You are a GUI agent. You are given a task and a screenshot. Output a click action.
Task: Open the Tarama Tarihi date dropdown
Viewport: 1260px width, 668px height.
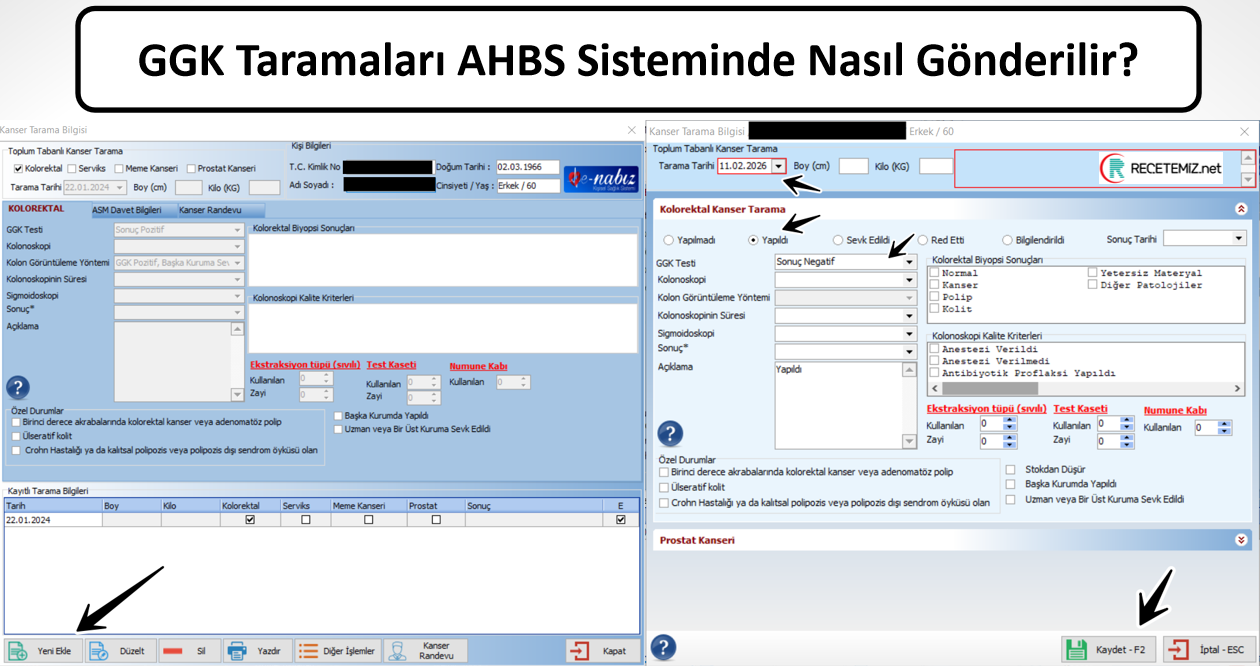pyautogui.click(x=777, y=166)
